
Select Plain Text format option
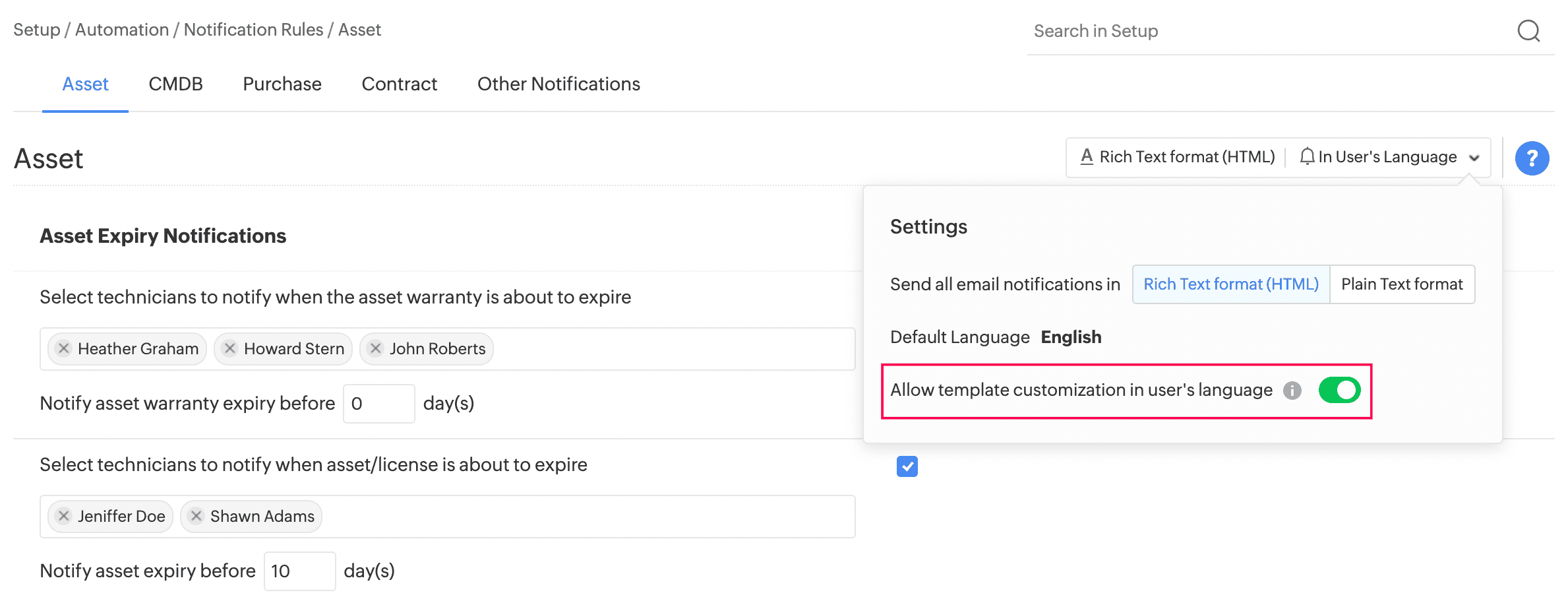(1402, 284)
